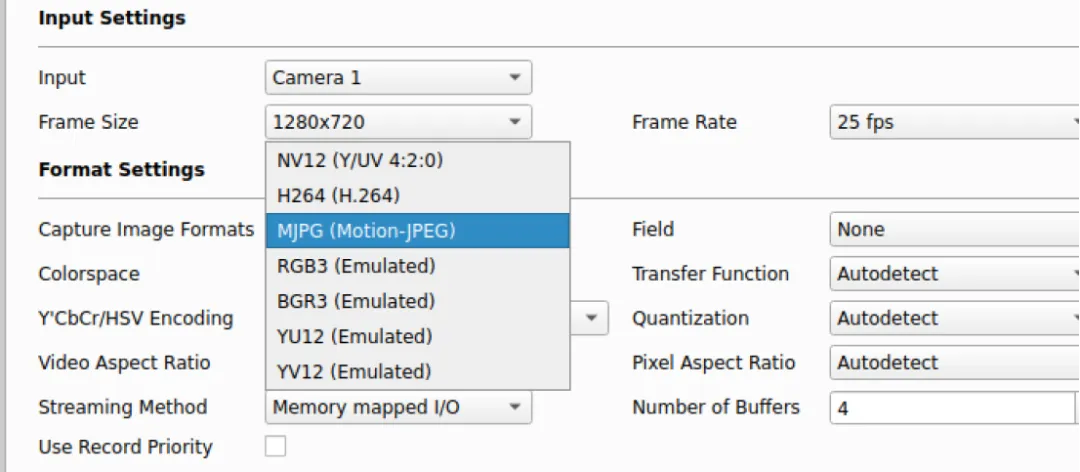Screen dimensions: 1080x472
Task: Open the Frame Size 1280x720 dropdown
Action: click(398, 122)
